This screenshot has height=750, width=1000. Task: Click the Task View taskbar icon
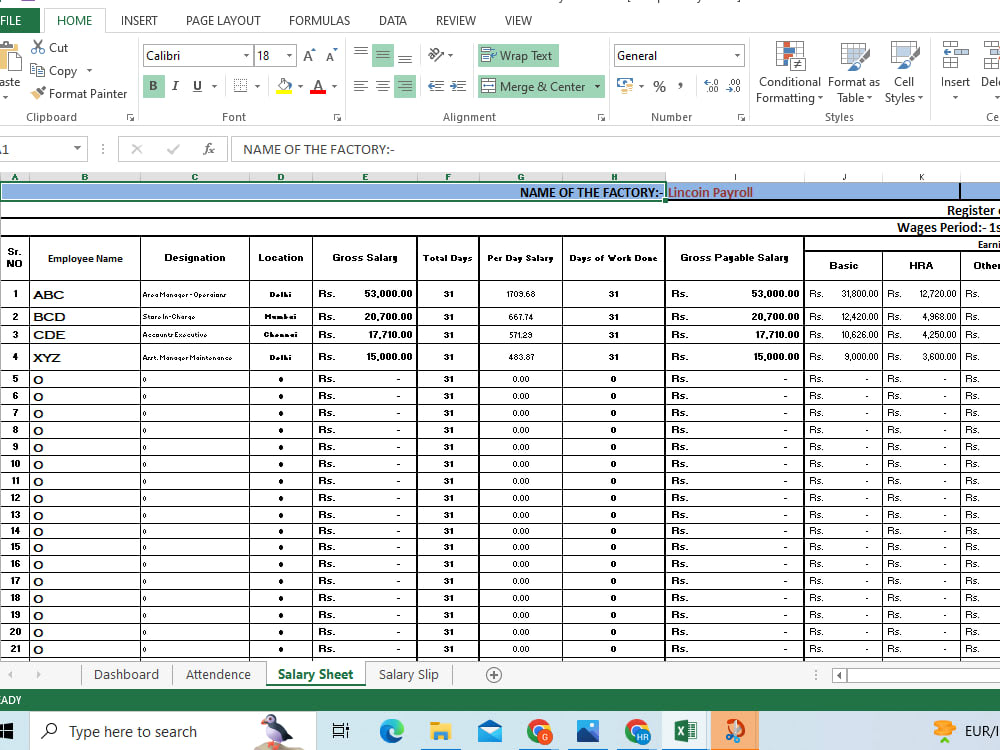(x=341, y=731)
